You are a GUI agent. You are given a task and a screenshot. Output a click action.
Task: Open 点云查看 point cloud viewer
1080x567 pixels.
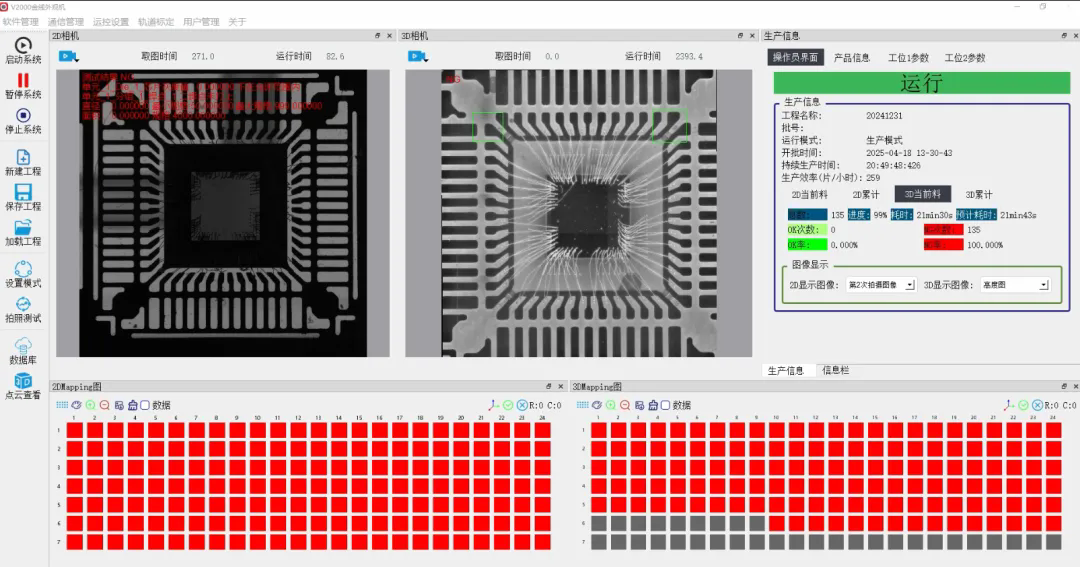(x=23, y=380)
